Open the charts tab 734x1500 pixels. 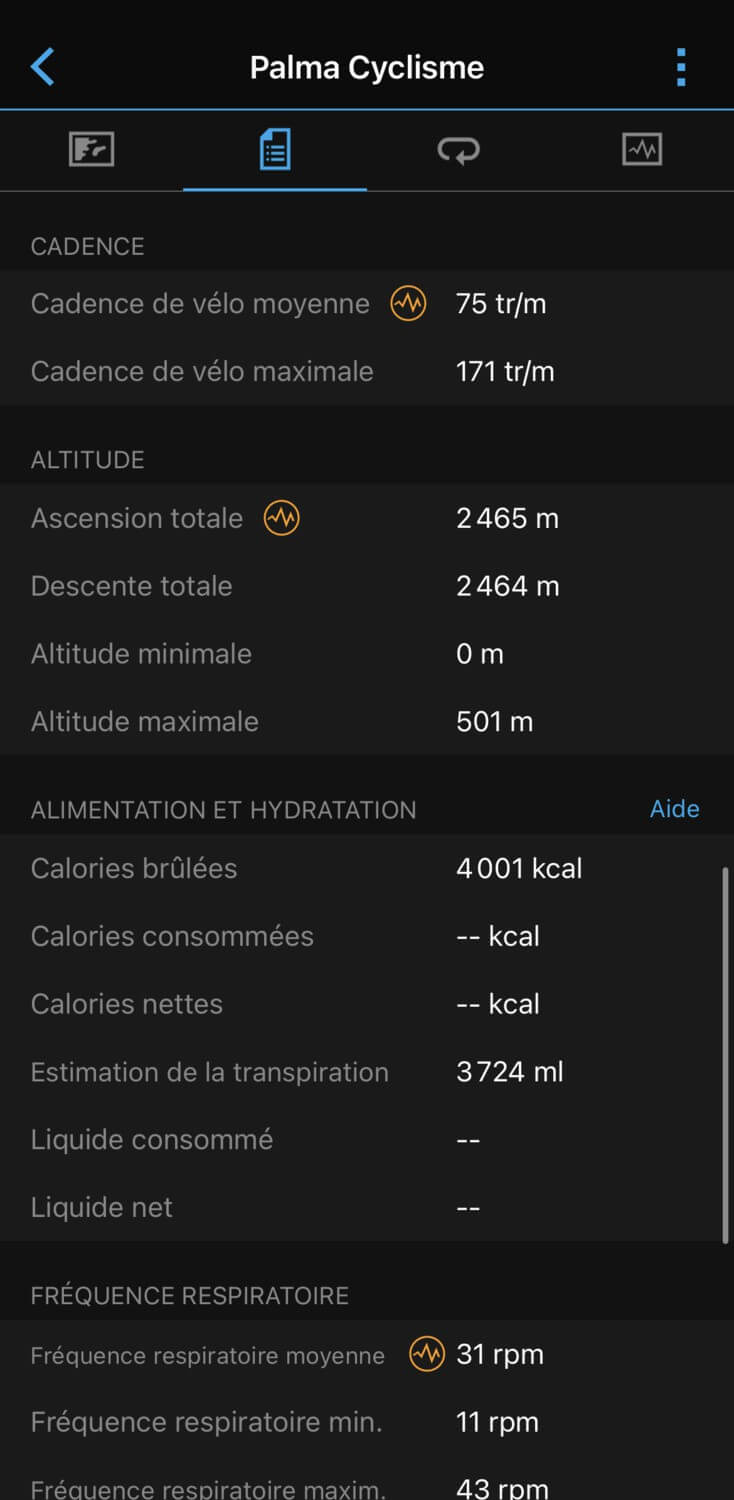(x=641, y=150)
